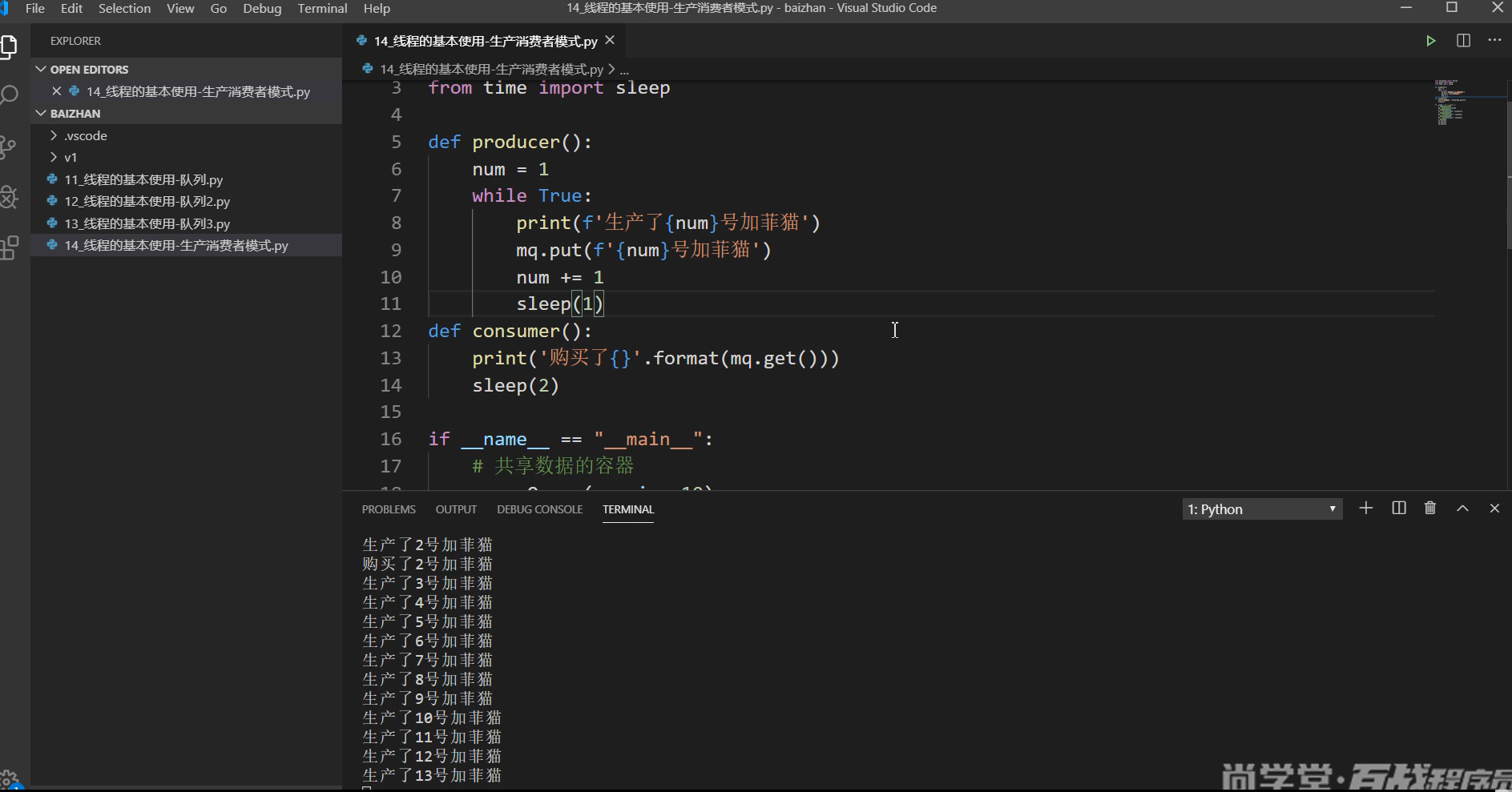Image resolution: width=1512 pixels, height=792 pixels.
Task: Open the Manage gear icon
Action: point(9,778)
